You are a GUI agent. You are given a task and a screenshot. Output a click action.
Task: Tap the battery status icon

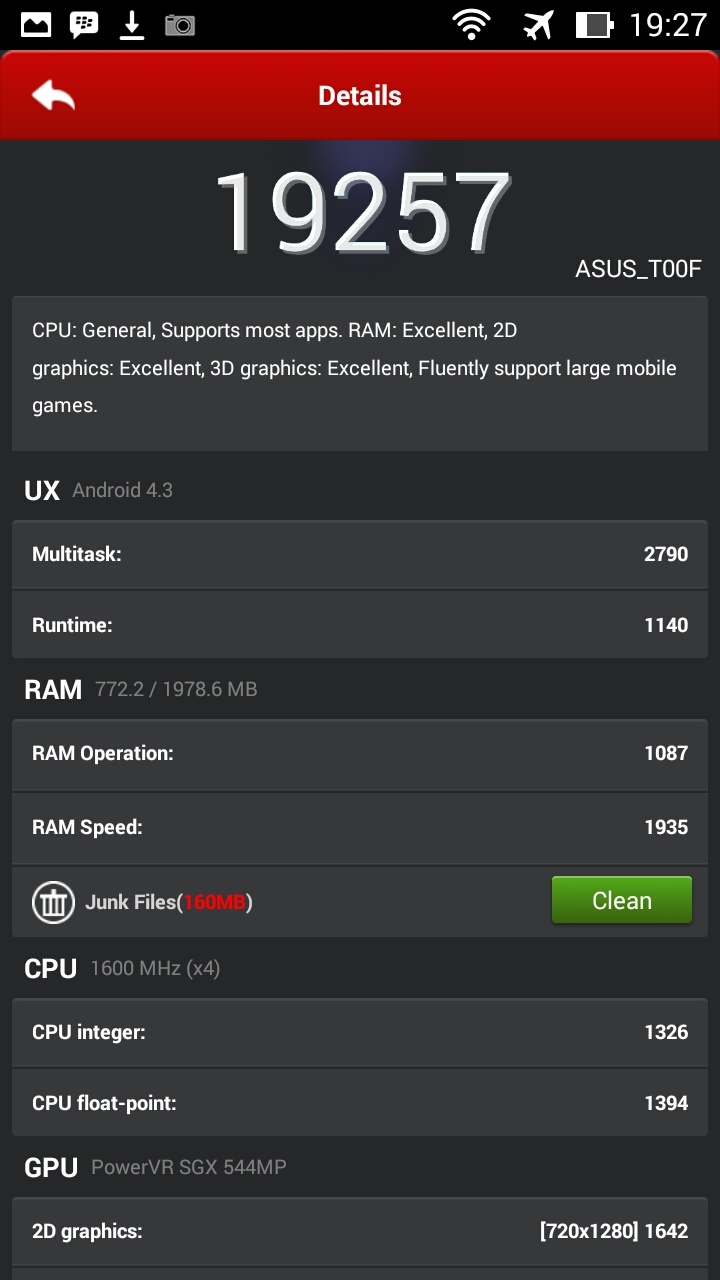click(x=594, y=24)
